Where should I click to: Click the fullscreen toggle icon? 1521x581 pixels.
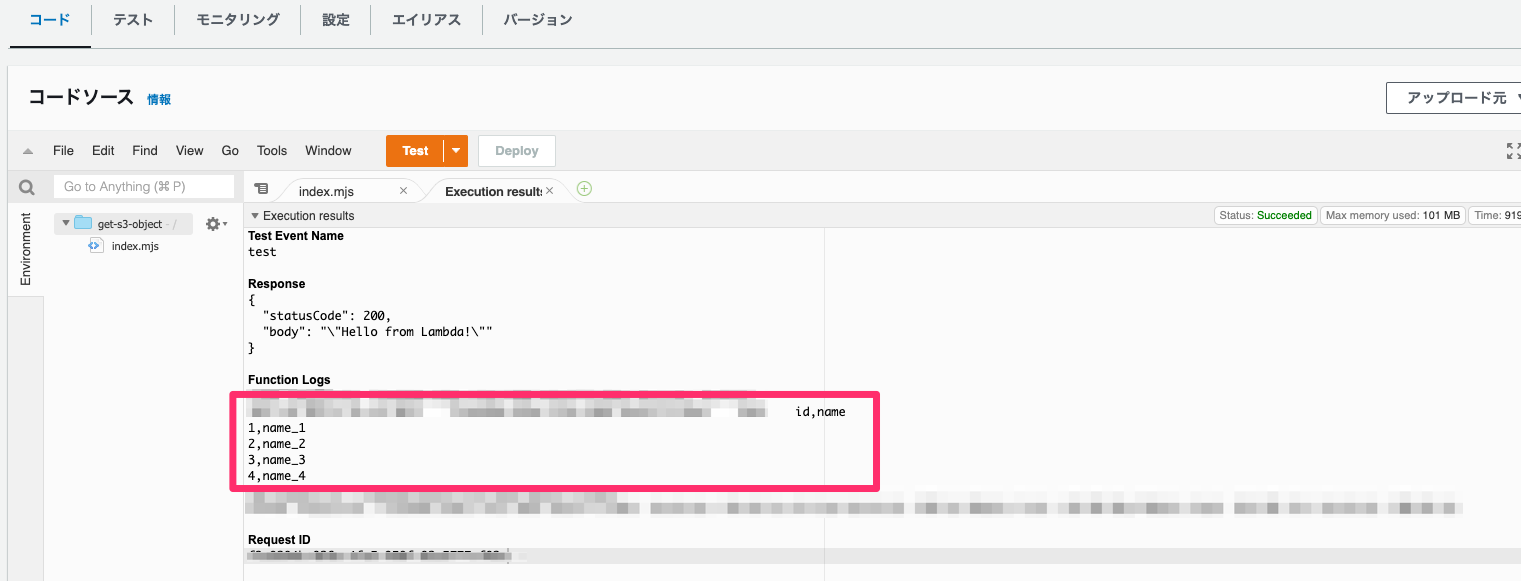point(1514,151)
